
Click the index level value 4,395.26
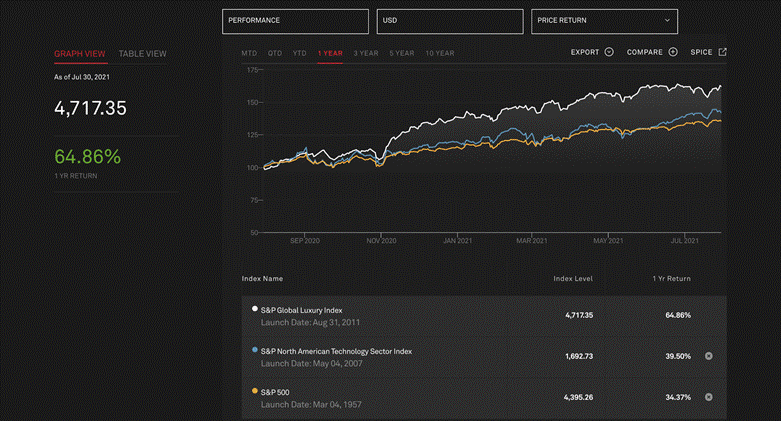pyautogui.click(x=578, y=397)
